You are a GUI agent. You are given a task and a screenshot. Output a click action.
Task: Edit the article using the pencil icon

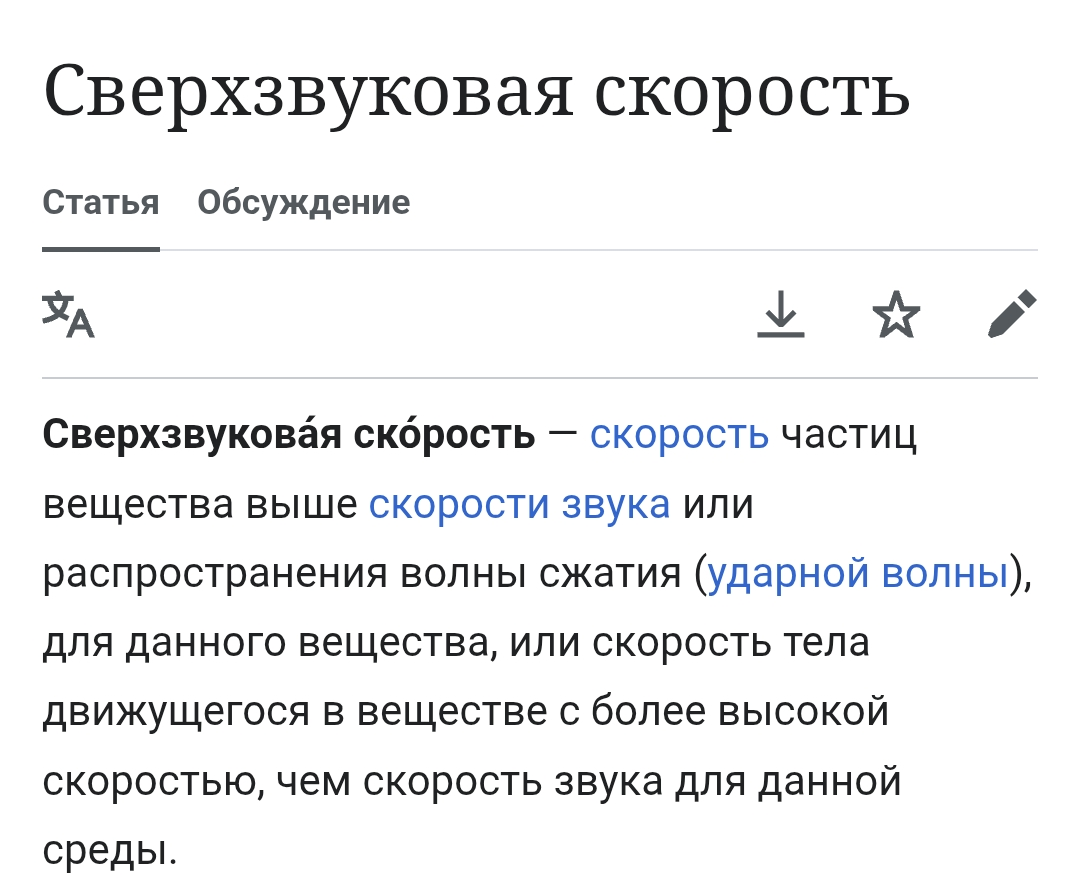coord(1012,314)
